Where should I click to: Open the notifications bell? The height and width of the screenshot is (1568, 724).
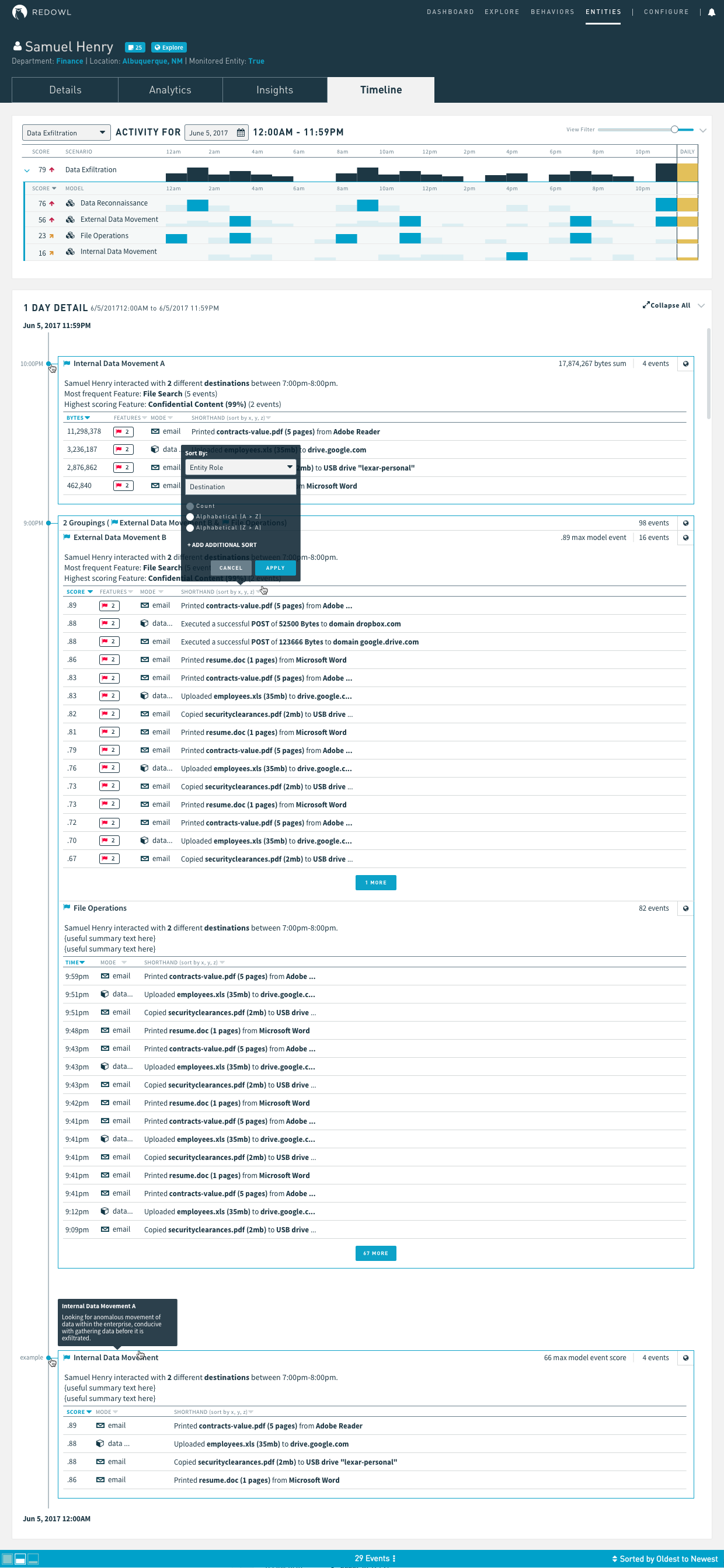[x=711, y=12]
